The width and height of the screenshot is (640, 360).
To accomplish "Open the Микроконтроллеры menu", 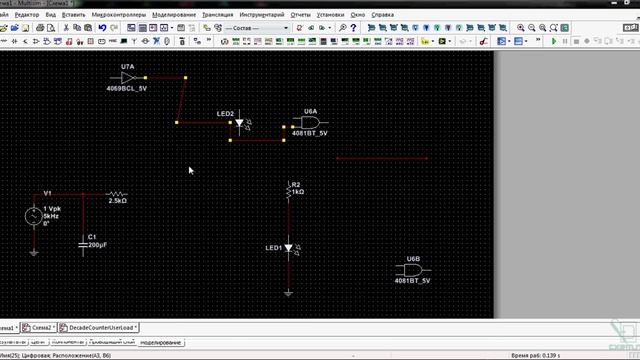I will tap(118, 15).
